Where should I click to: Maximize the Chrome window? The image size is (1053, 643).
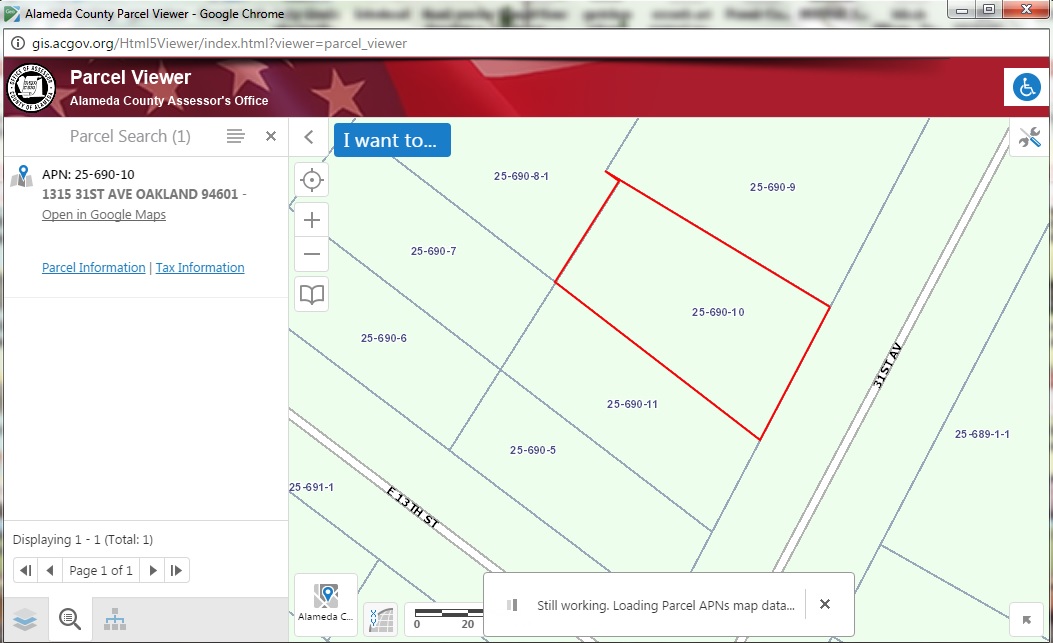point(989,9)
